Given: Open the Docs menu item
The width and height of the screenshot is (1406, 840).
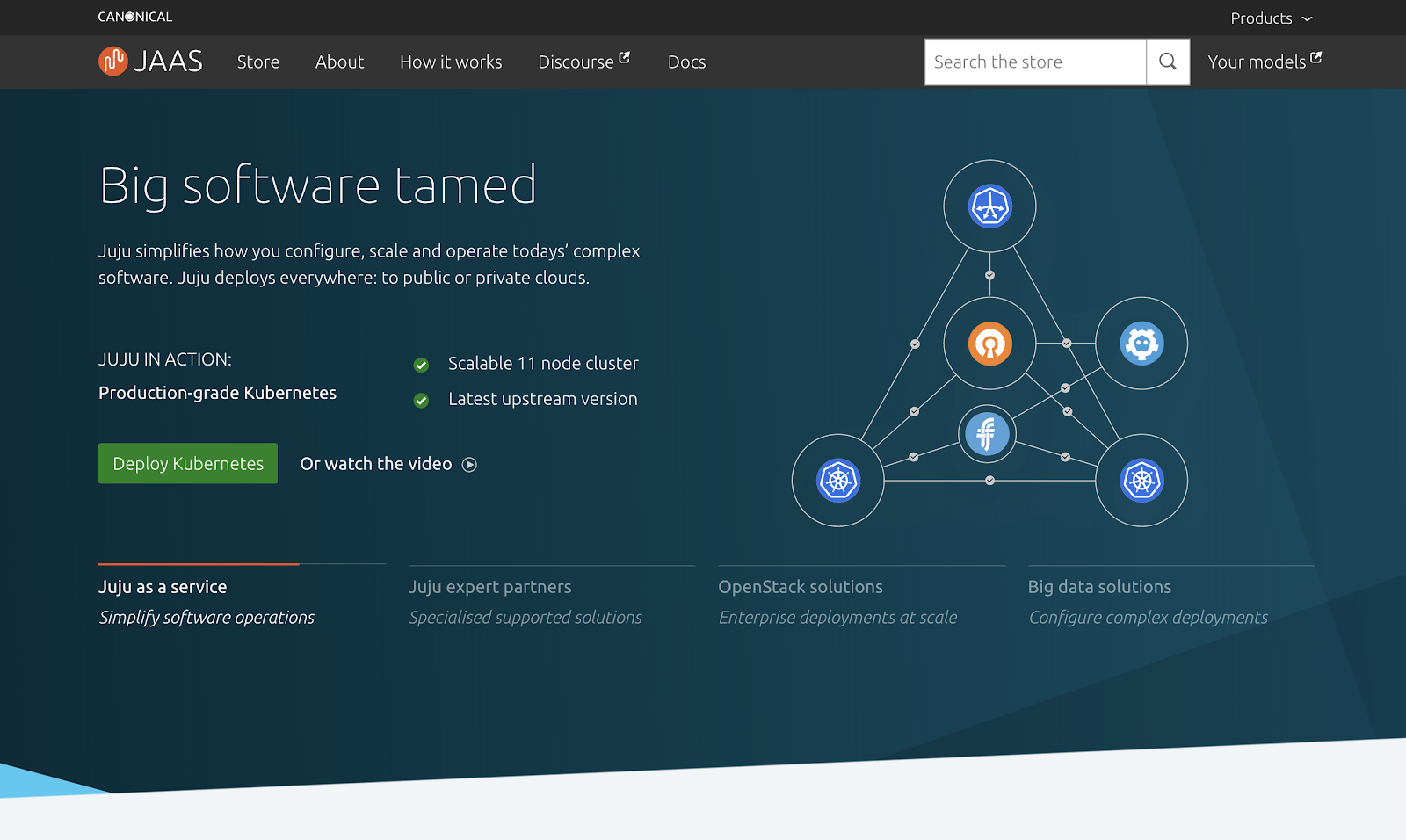Looking at the screenshot, I should point(687,62).
